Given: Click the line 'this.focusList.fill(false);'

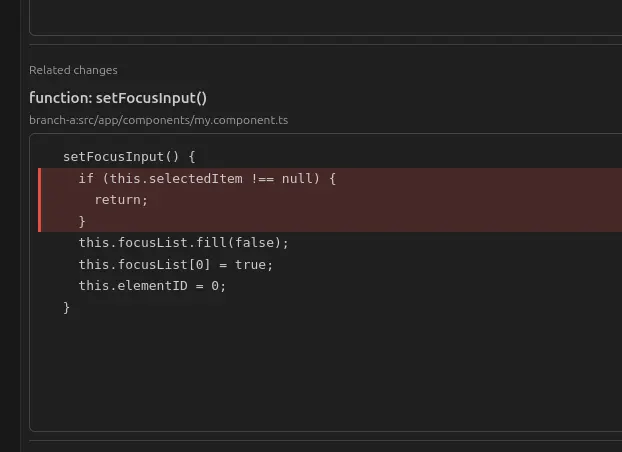Looking at the screenshot, I should (x=184, y=243).
